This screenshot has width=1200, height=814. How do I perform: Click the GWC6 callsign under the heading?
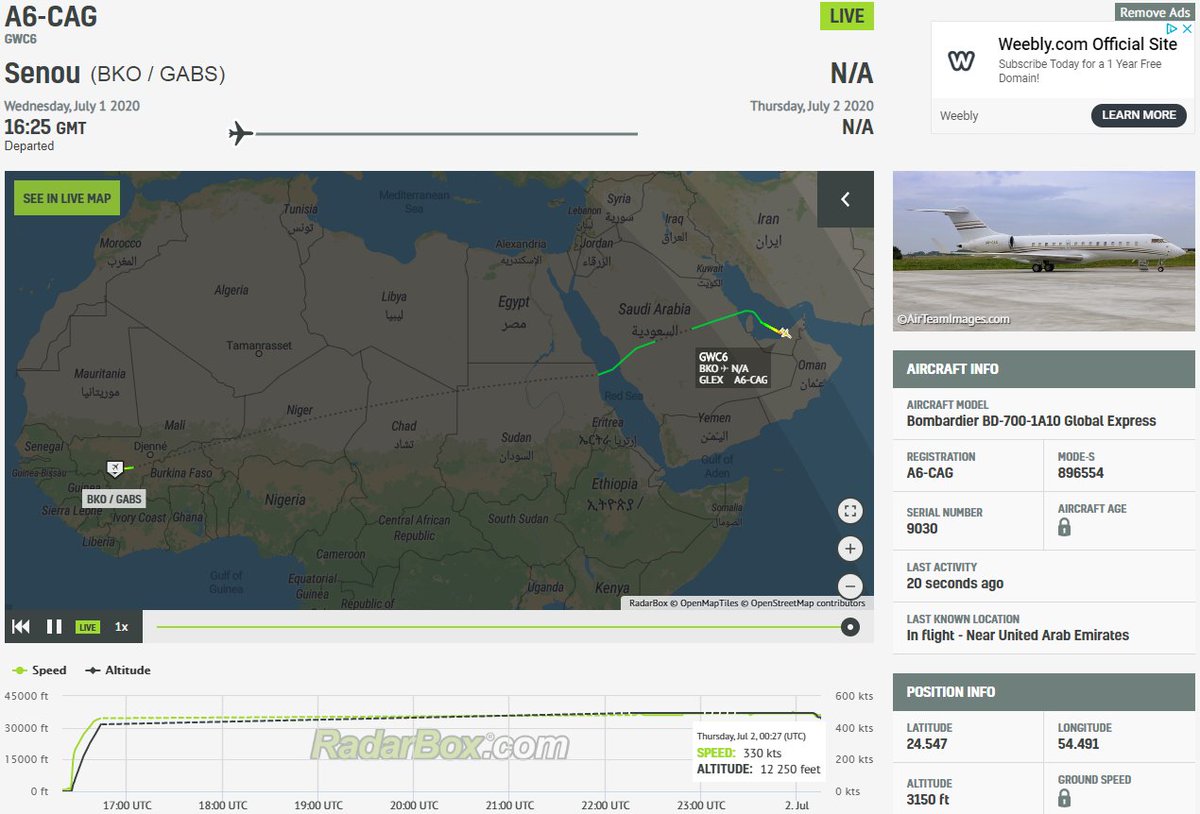point(19,40)
